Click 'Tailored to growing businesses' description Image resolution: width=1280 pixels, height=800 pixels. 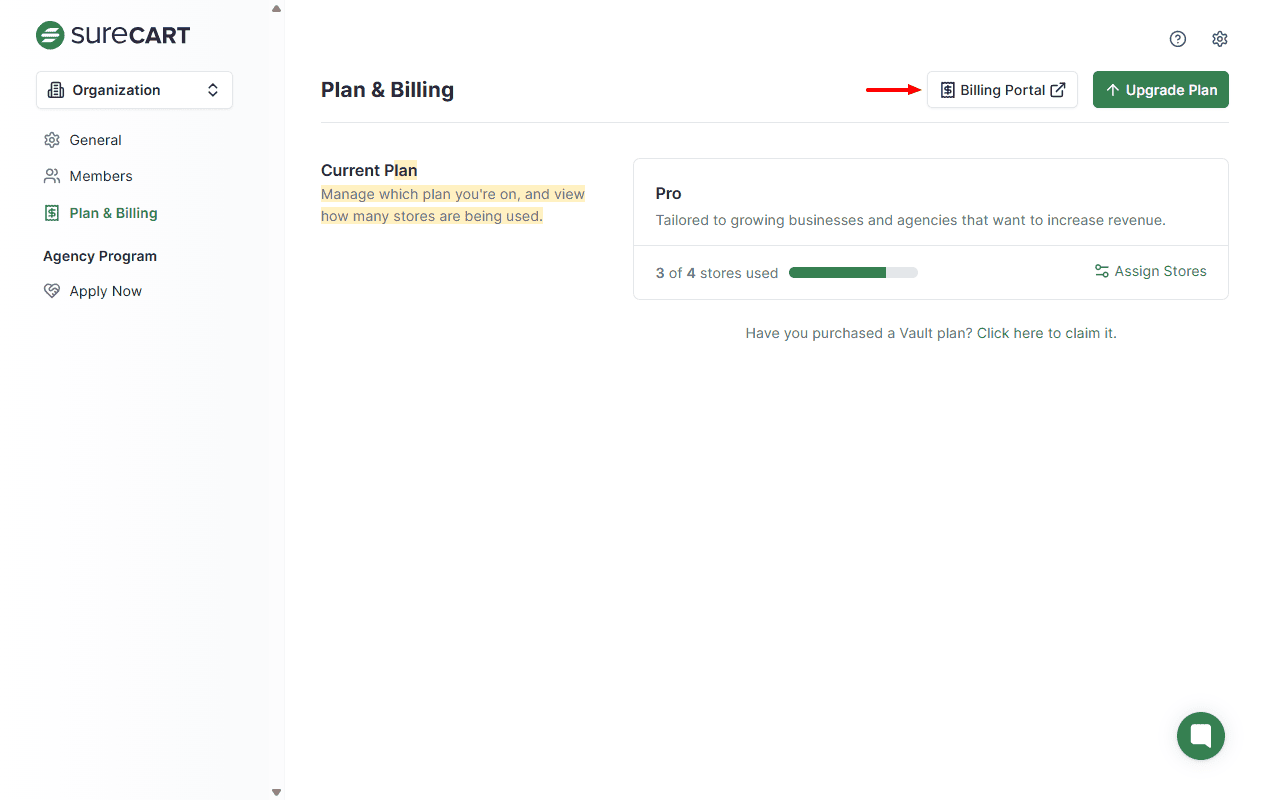(911, 220)
